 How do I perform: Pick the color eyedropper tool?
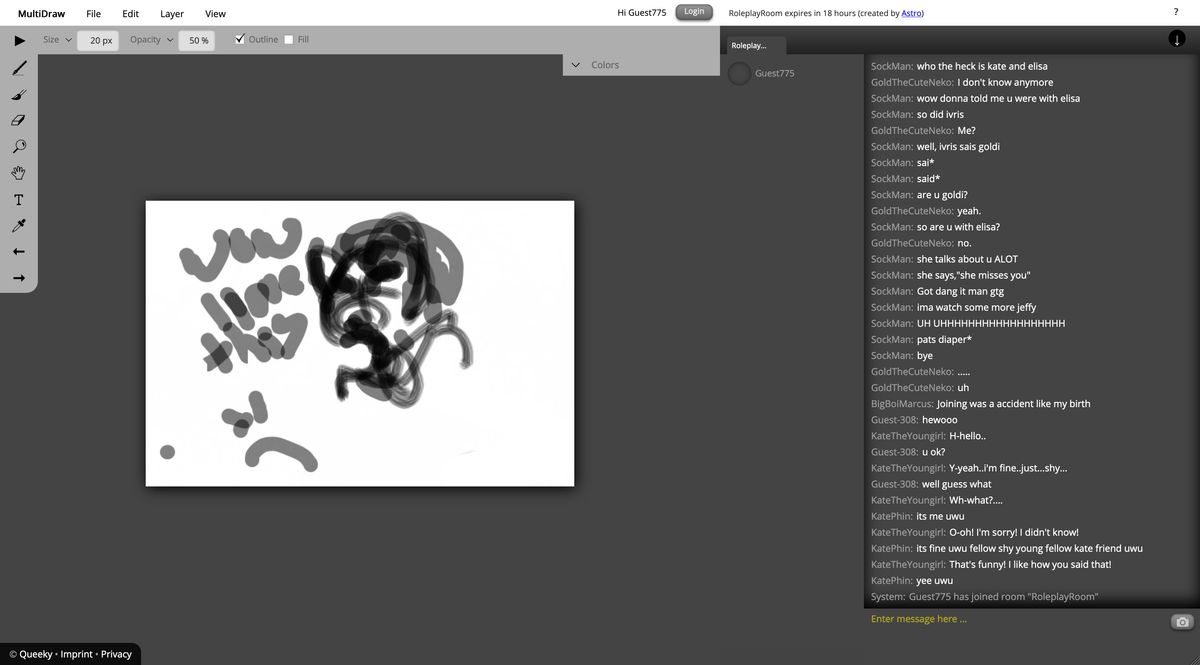[x=17, y=224]
